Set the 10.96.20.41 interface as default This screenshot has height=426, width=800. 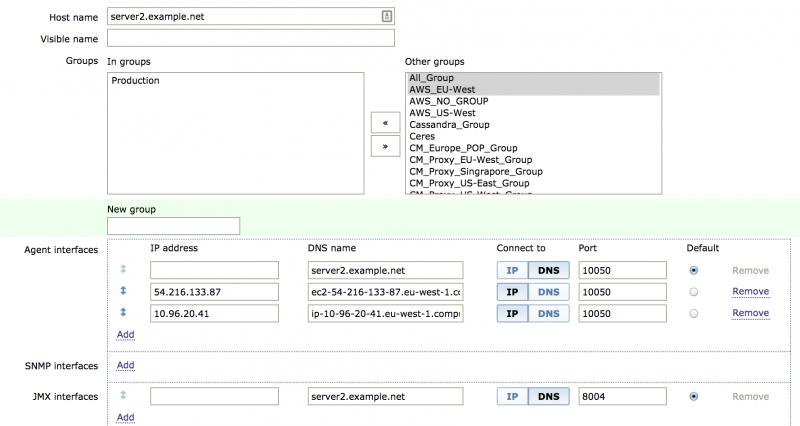pos(693,314)
